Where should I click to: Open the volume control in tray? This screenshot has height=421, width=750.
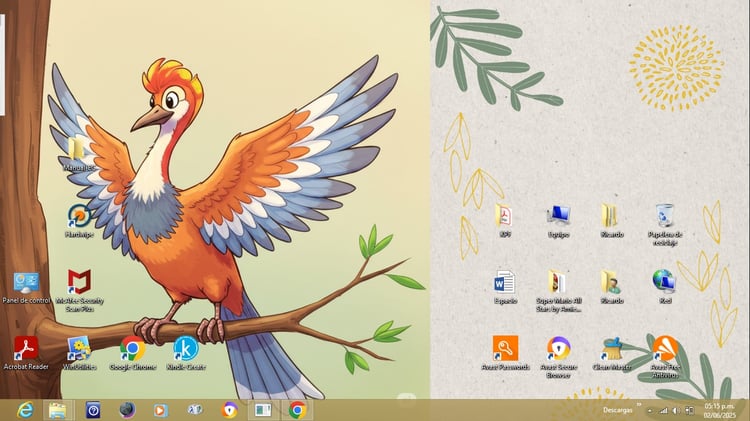676,410
